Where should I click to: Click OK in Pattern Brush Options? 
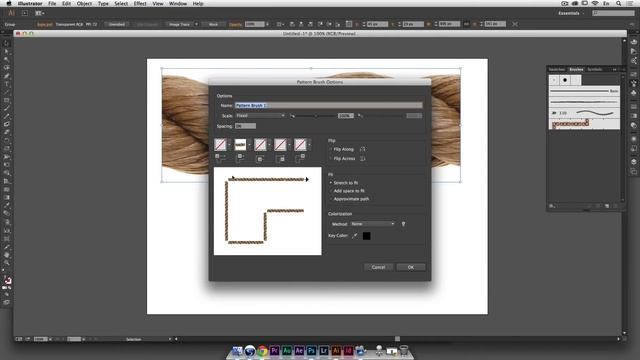411,267
